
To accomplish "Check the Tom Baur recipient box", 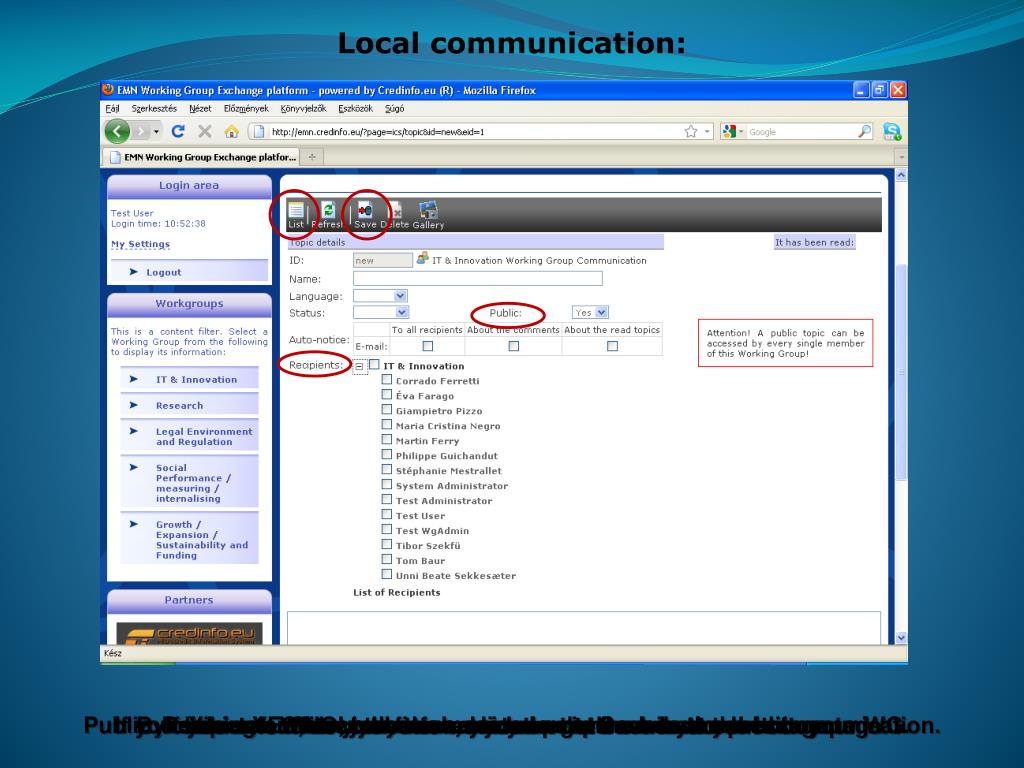I will 387,560.
